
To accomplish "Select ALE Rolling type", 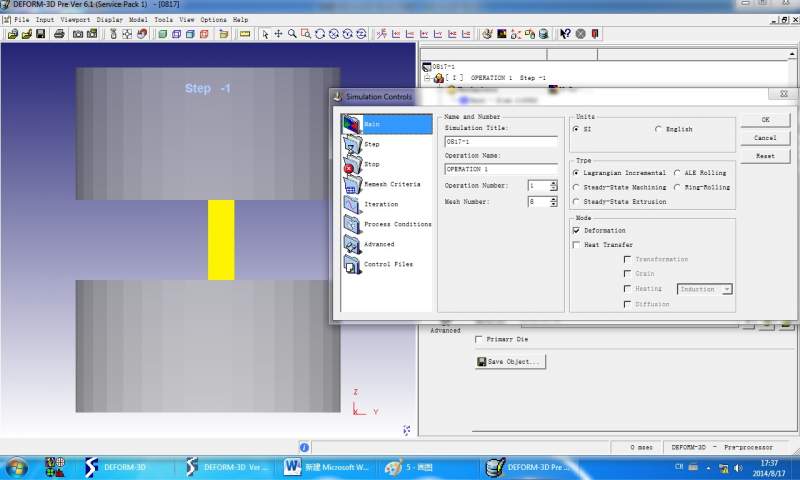I will (x=677, y=173).
